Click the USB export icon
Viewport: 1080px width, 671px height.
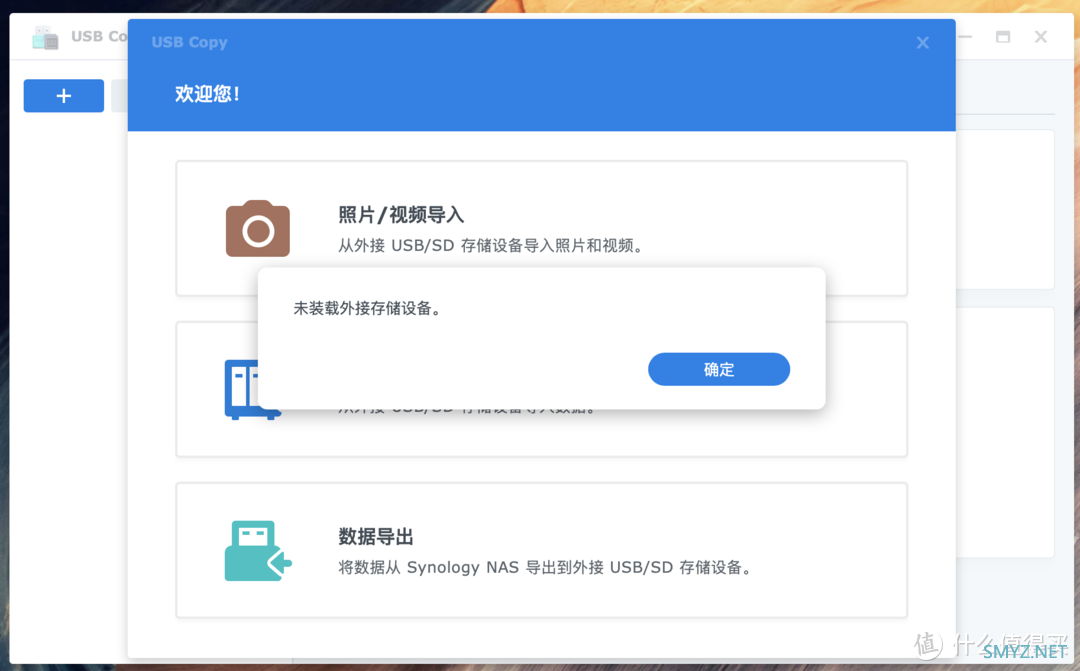click(258, 550)
